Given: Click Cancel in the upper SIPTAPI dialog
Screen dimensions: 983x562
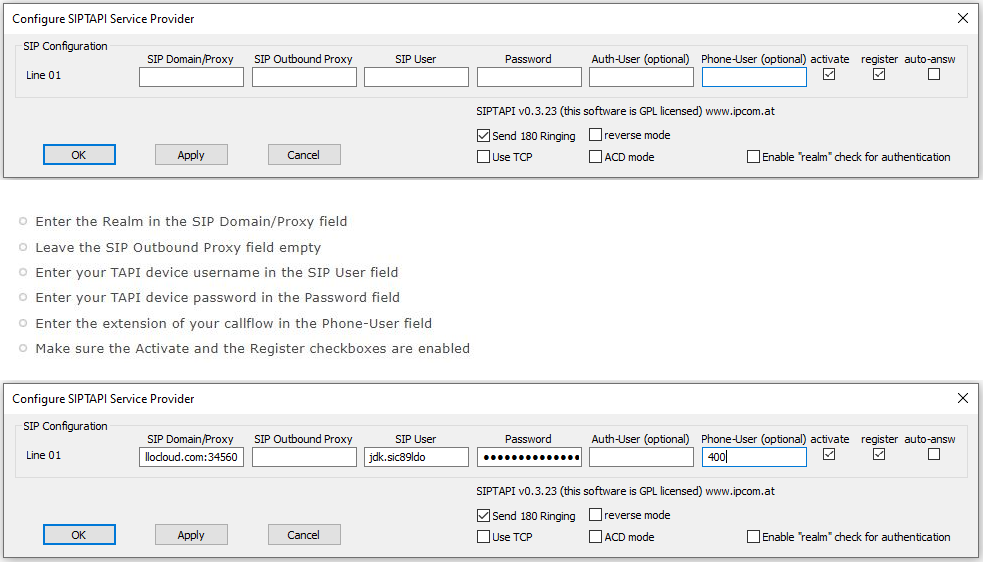Looking at the screenshot, I should click(304, 155).
